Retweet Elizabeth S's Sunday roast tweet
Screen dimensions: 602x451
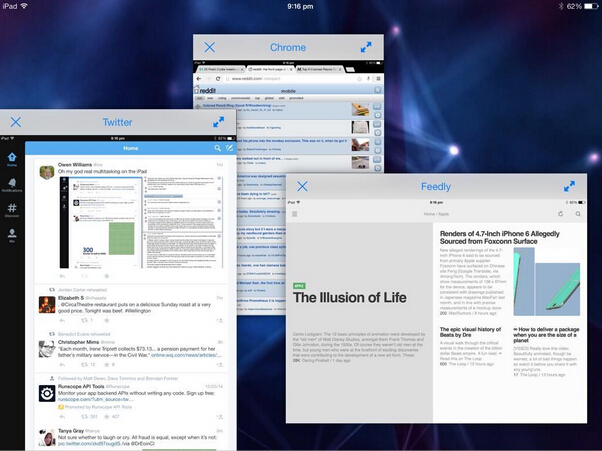click(84, 320)
